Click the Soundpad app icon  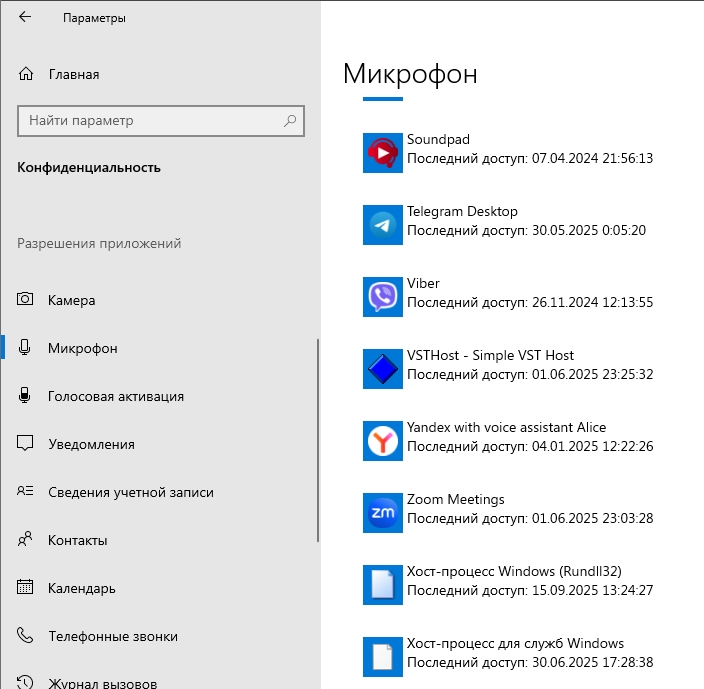click(x=383, y=153)
